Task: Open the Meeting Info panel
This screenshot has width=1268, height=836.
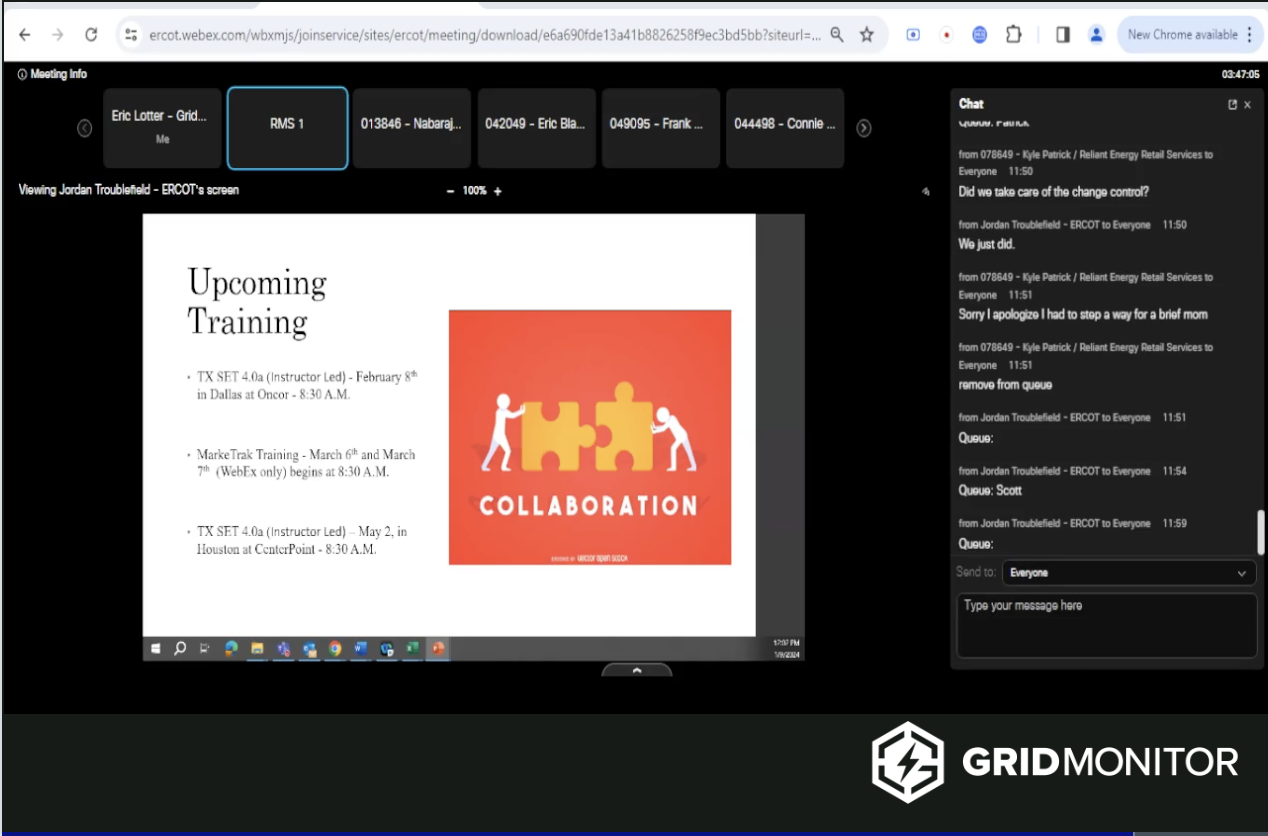Action: (x=52, y=74)
